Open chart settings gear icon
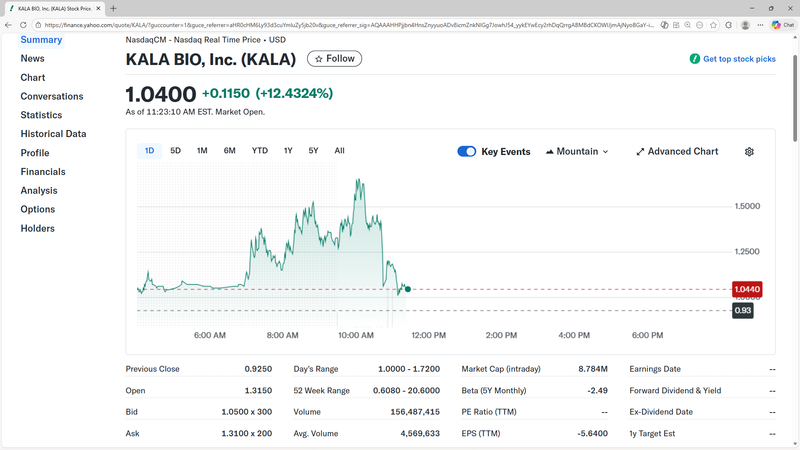Viewport: 800px width, 450px height. [x=749, y=152]
